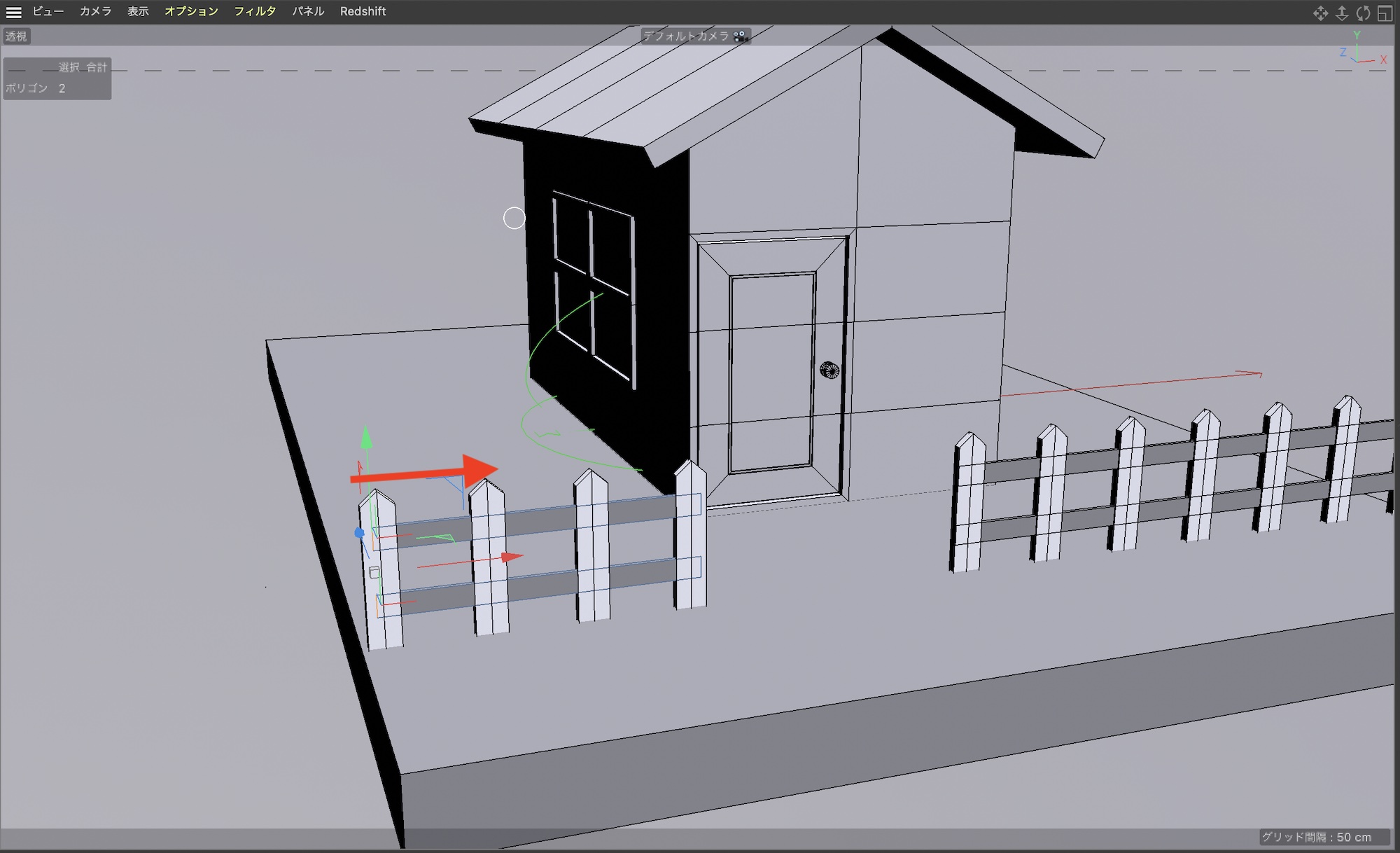Click the blue Z-axis gizmo handle dot
This screenshot has width=1400, height=853.
pos(359,533)
